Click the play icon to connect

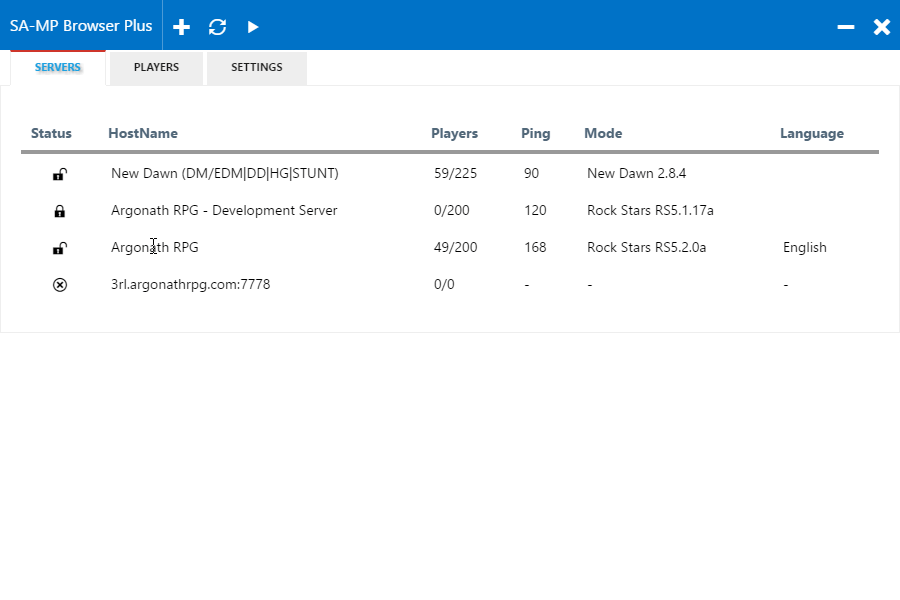tap(253, 27)
